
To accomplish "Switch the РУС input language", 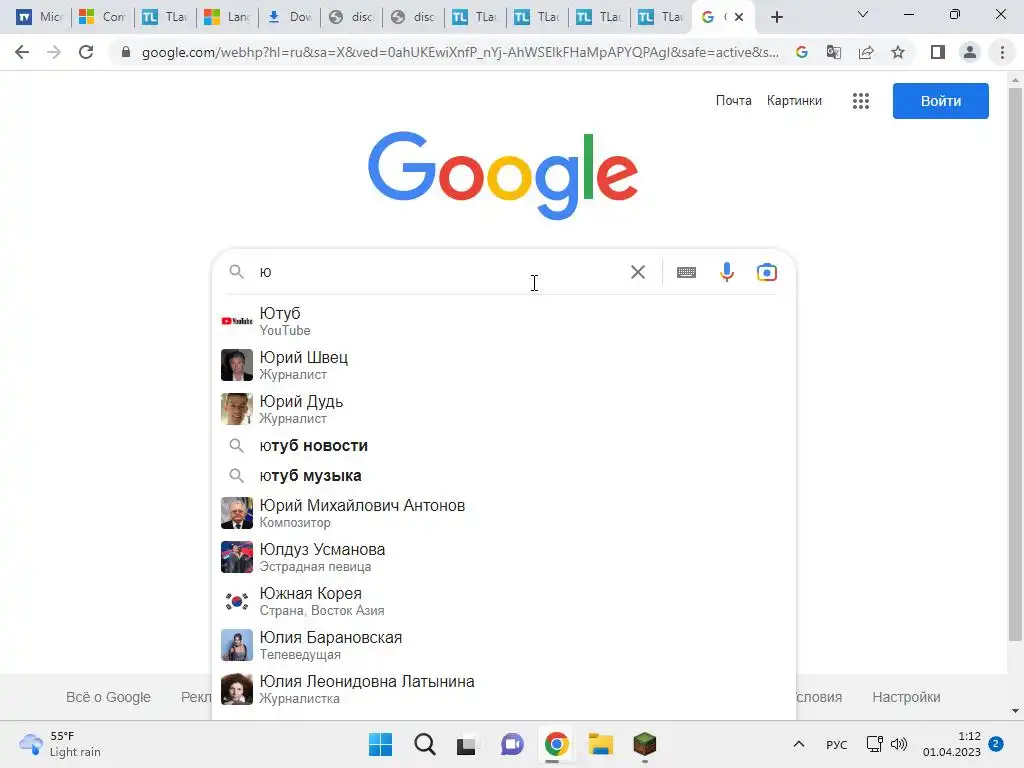I will [x=837, y=744].
